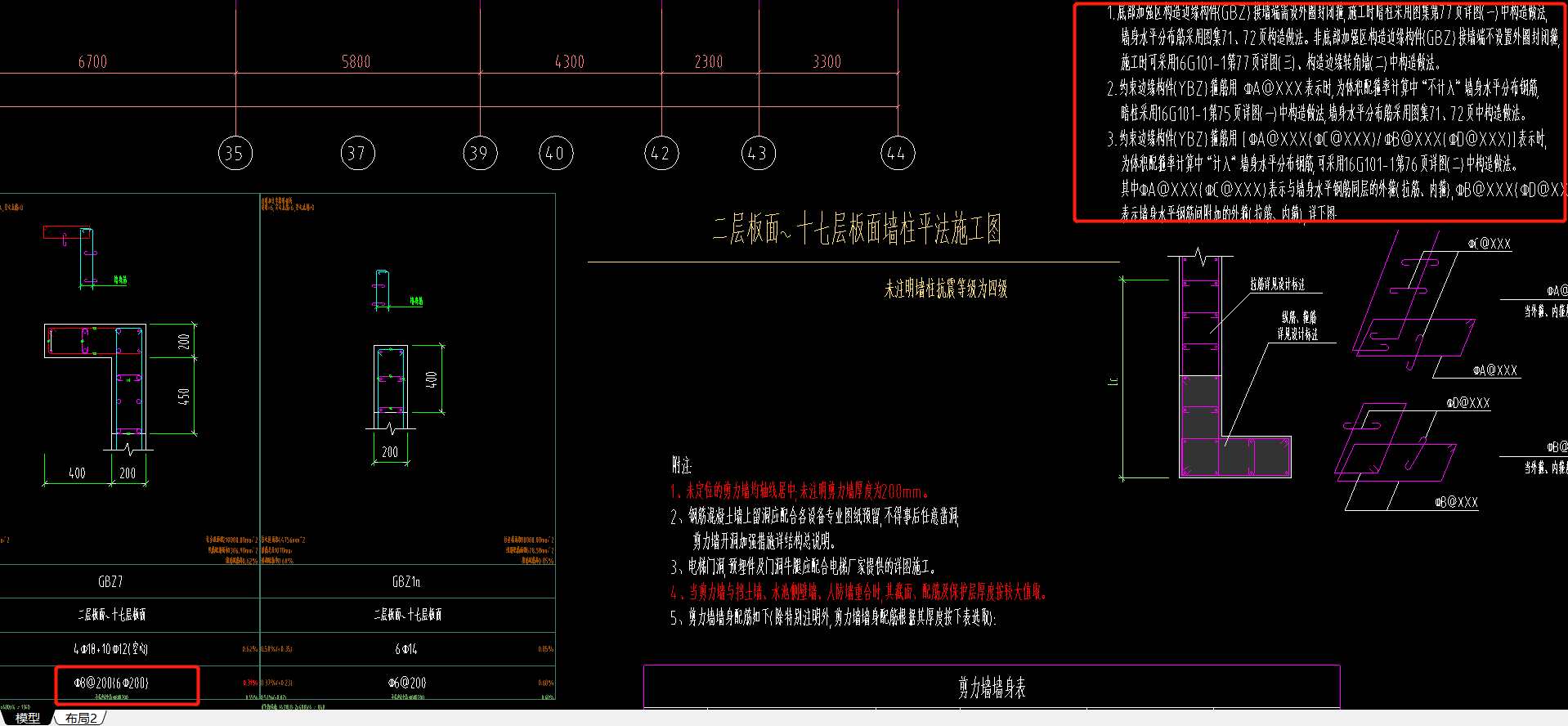Image resolution: width=1568 pixels, height=726 pixels.
Task: Select the ΦA@XXX label below the upper stirrup sketch
Action: [x=1494, y=370]
